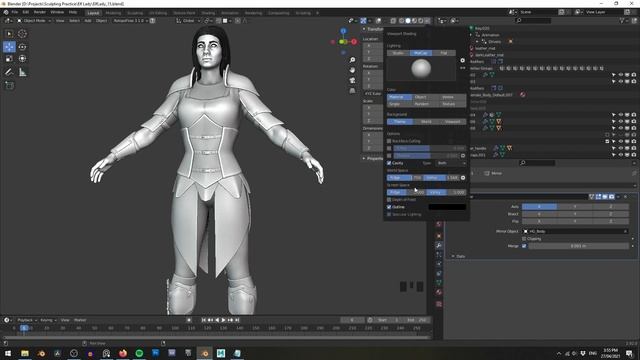640x360 pixels.
Task: Open the shading options dropdown arrow
Action: click(428, 20)
